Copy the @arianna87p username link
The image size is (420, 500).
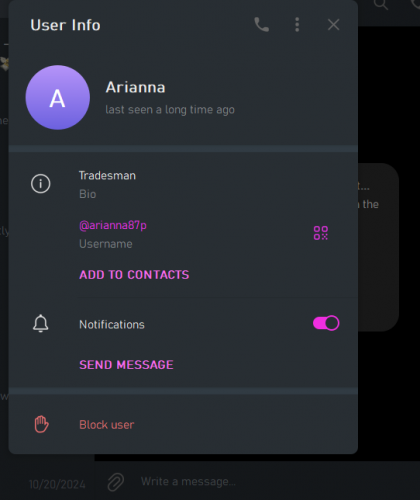click(113, 226)
